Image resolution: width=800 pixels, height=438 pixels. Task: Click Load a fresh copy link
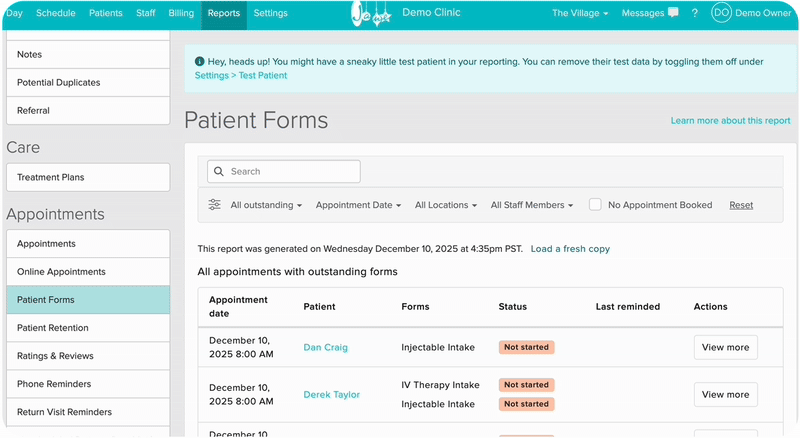(570, 249)
